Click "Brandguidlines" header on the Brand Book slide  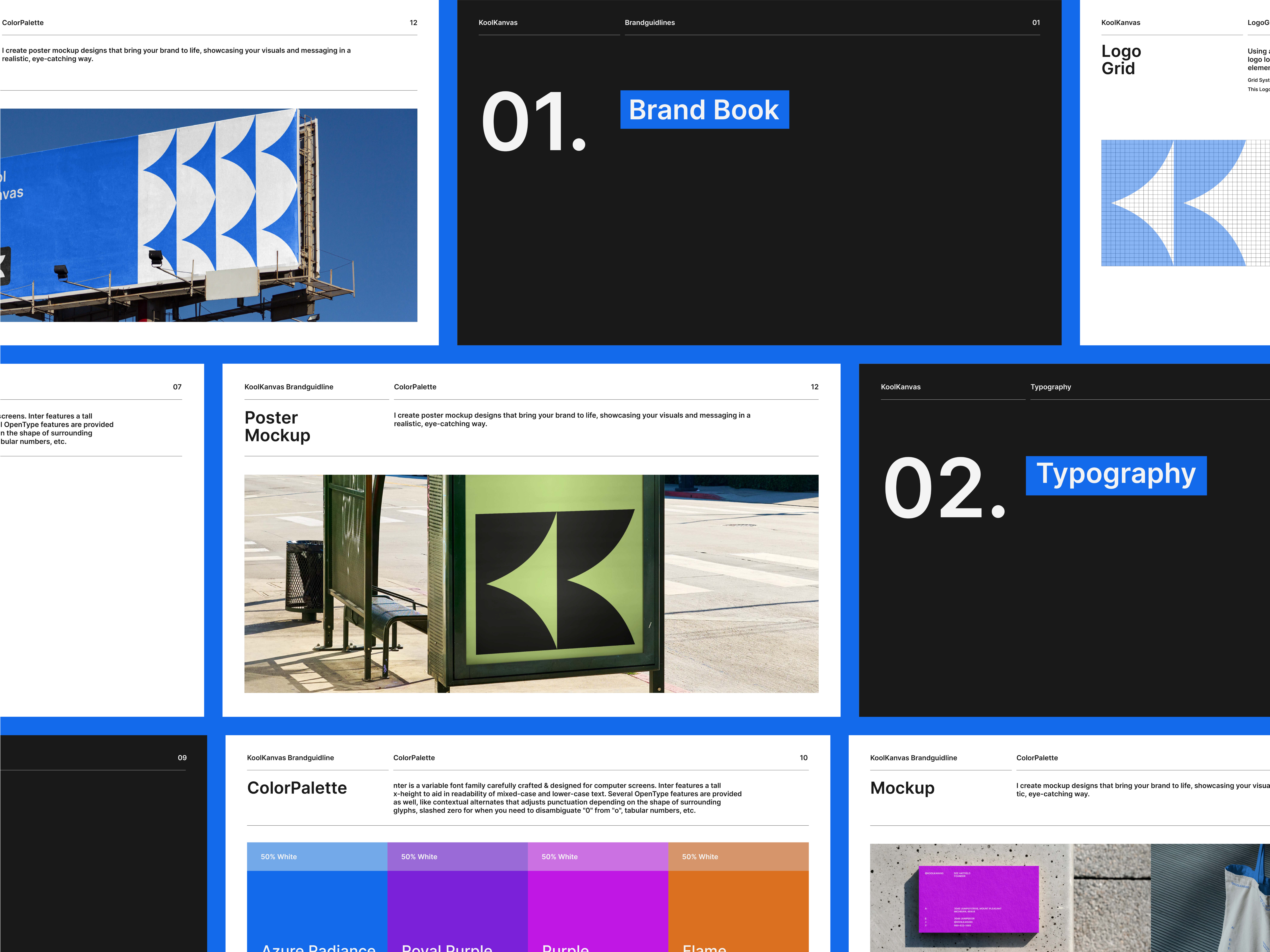tap(650, 23)
